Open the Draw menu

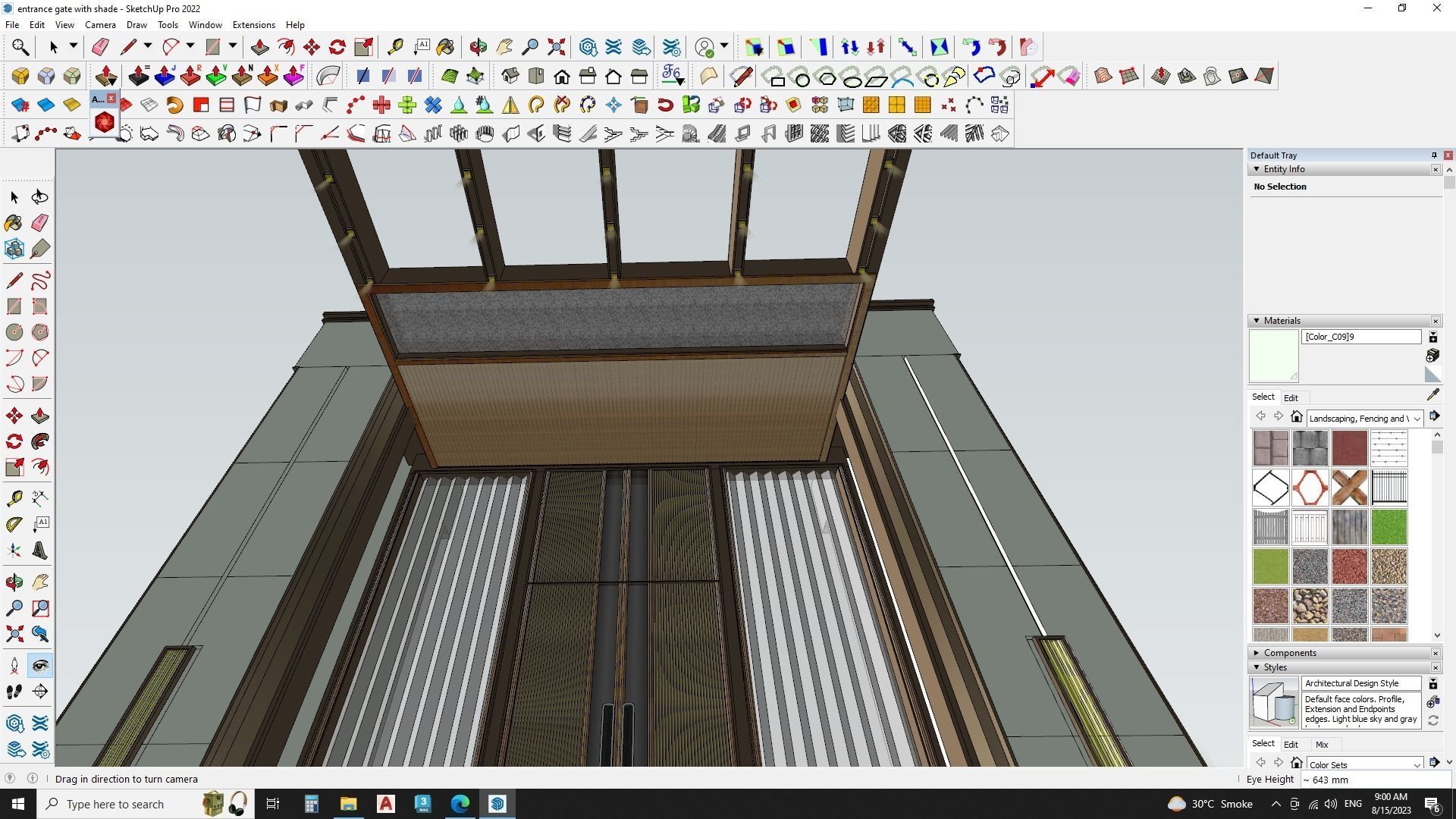point(136,25)
